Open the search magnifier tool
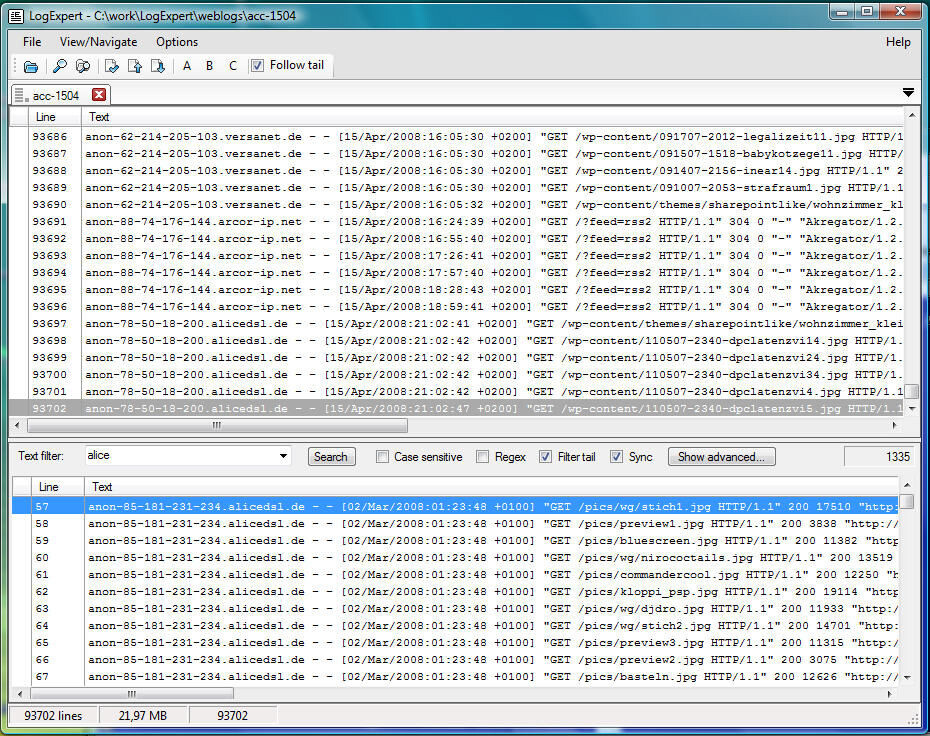The width and height of the screenshot is (930, 736). point(59,66)
